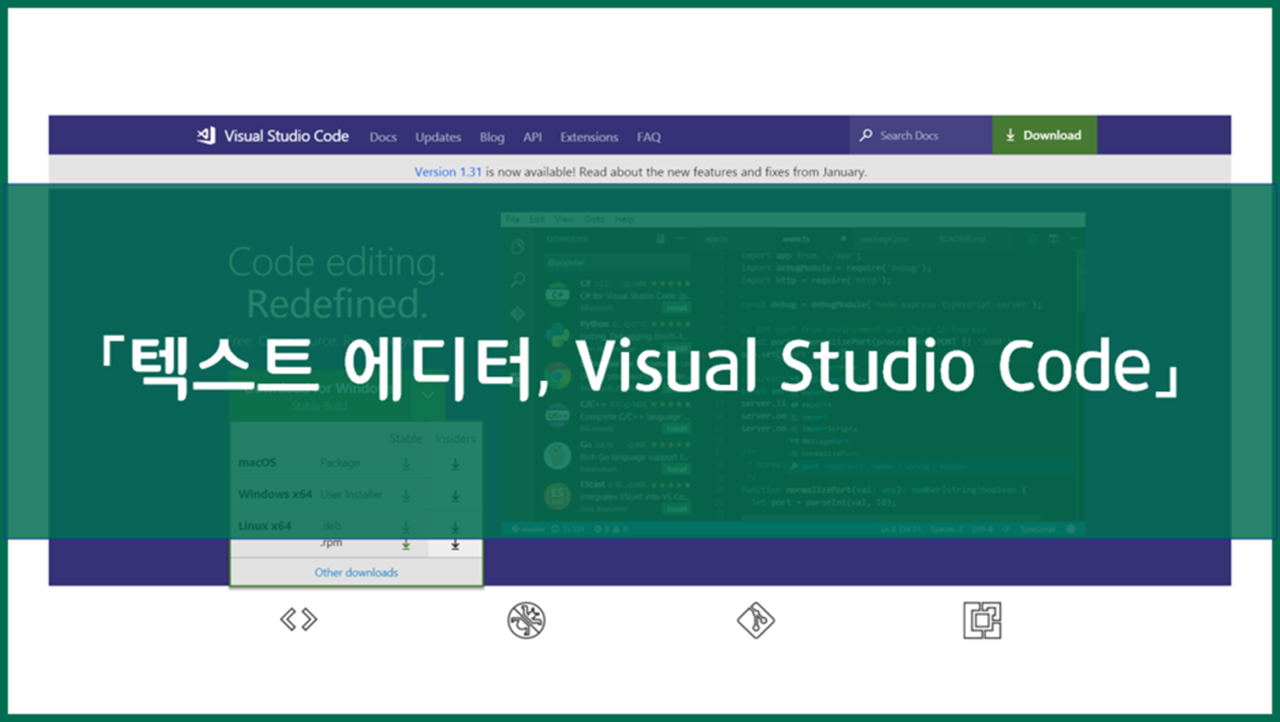Select the Search icon in activity bar
This screenshot has height=722, width=1280.
pyautogui.click(x=518, y=280)
